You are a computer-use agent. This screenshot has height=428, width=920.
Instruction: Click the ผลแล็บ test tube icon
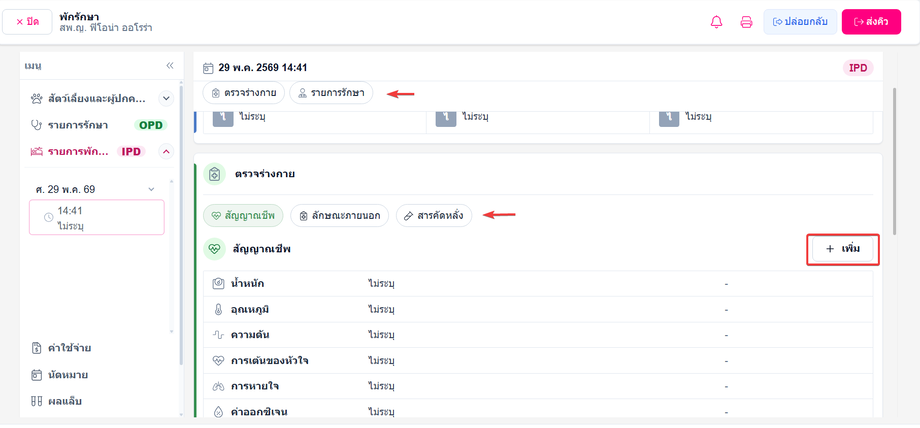pyautogui.click(x=36, y=402)
